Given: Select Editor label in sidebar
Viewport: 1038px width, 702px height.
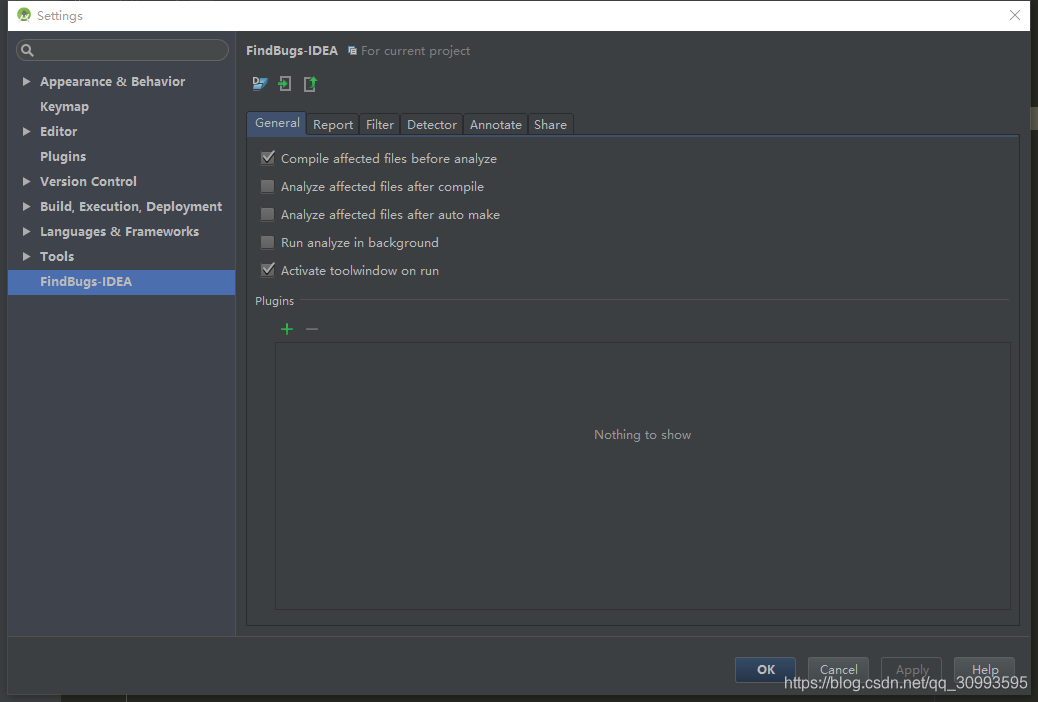Looking at the screenshot, I should 58,131.
